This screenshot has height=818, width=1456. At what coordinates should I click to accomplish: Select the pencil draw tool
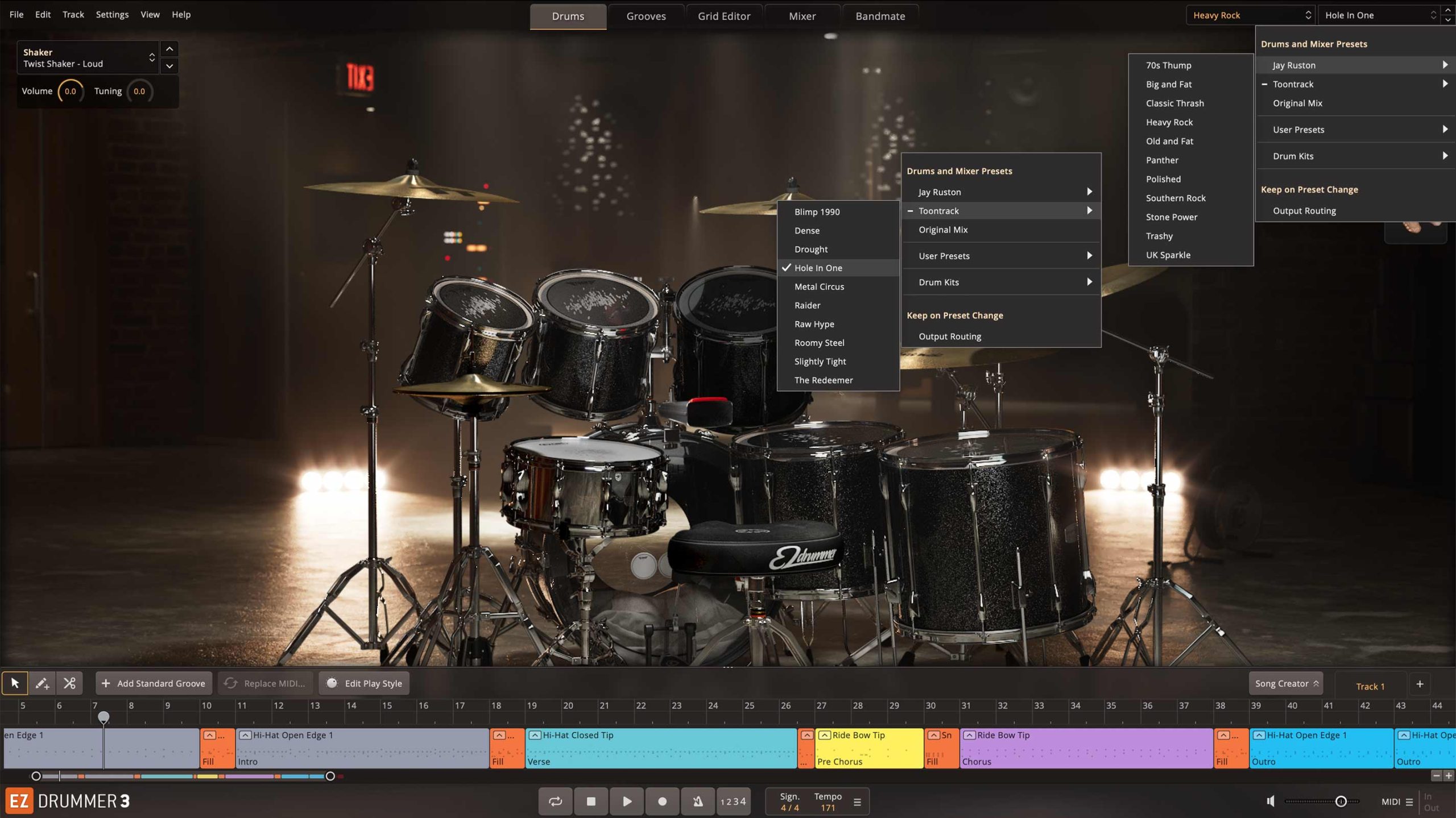click(42, 683)
